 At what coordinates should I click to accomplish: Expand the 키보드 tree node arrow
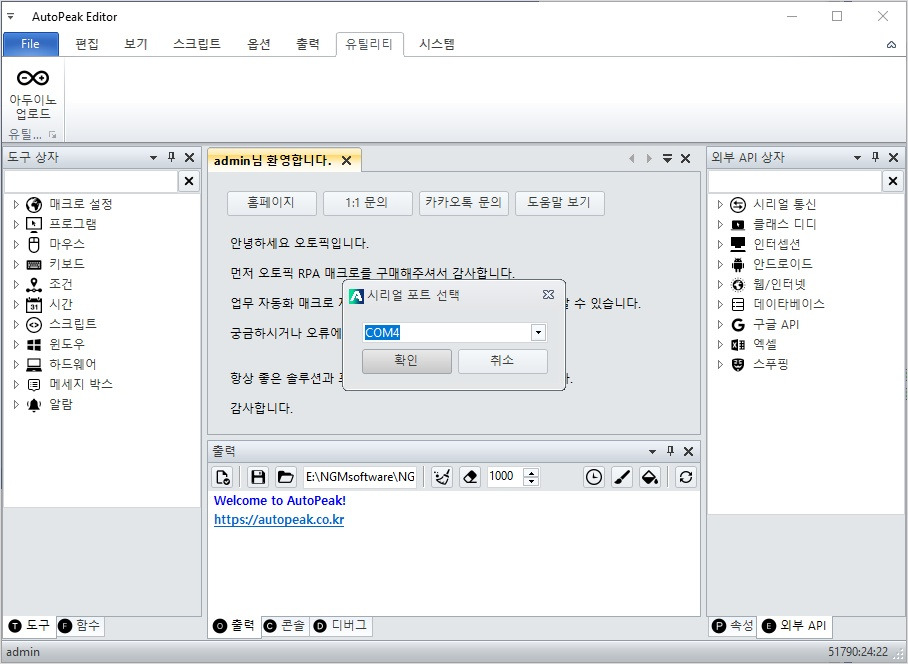click(16, 265)
